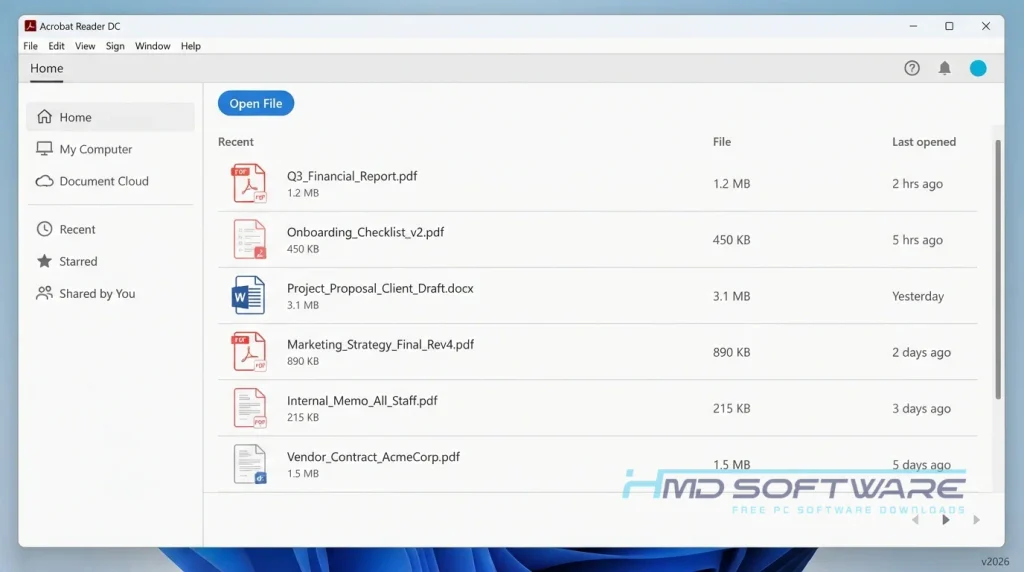
Task: Open Internal_Memo_All_Staff.pdf file name
Action: [x=362, y=400]
